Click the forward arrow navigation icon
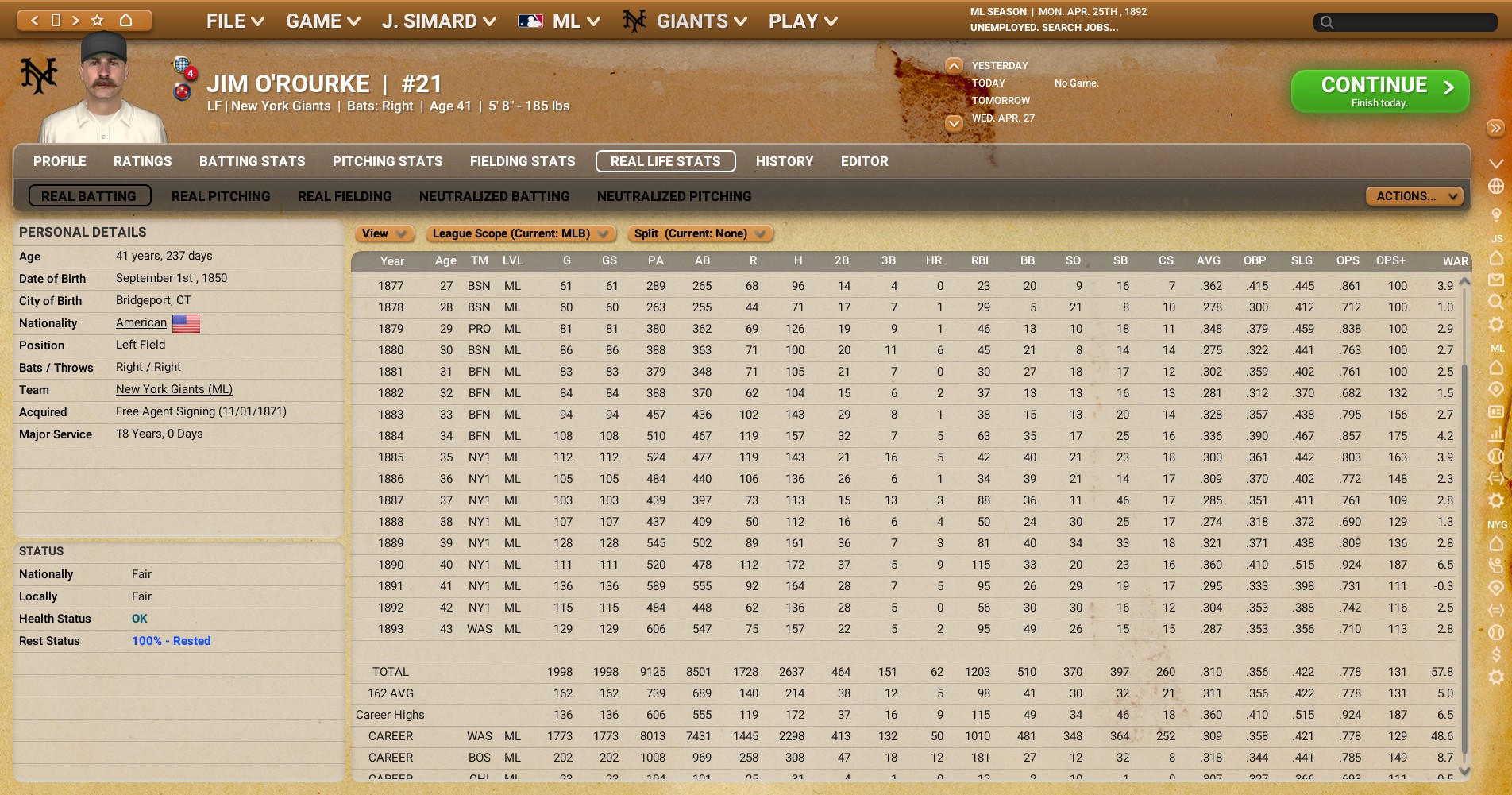 tap(76, 21)
